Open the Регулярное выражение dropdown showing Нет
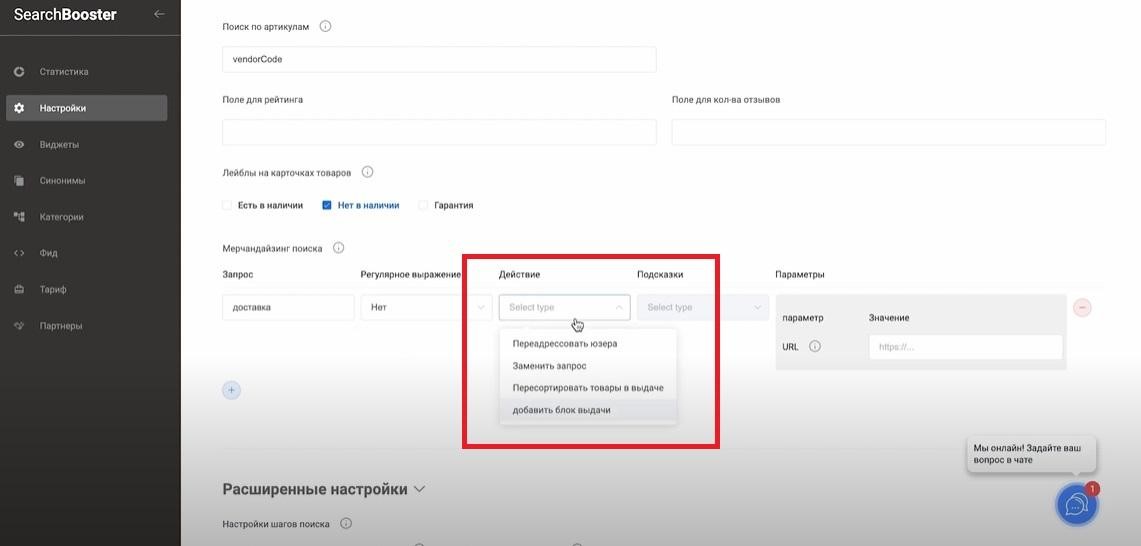 [426, 307]
